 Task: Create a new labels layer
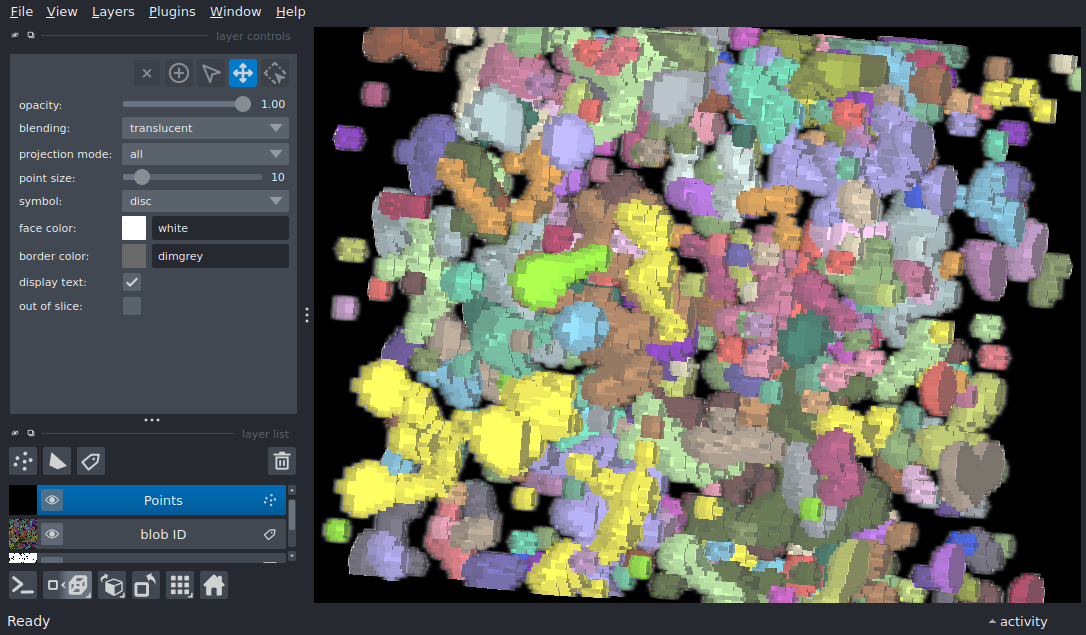(x=91, y=461)
